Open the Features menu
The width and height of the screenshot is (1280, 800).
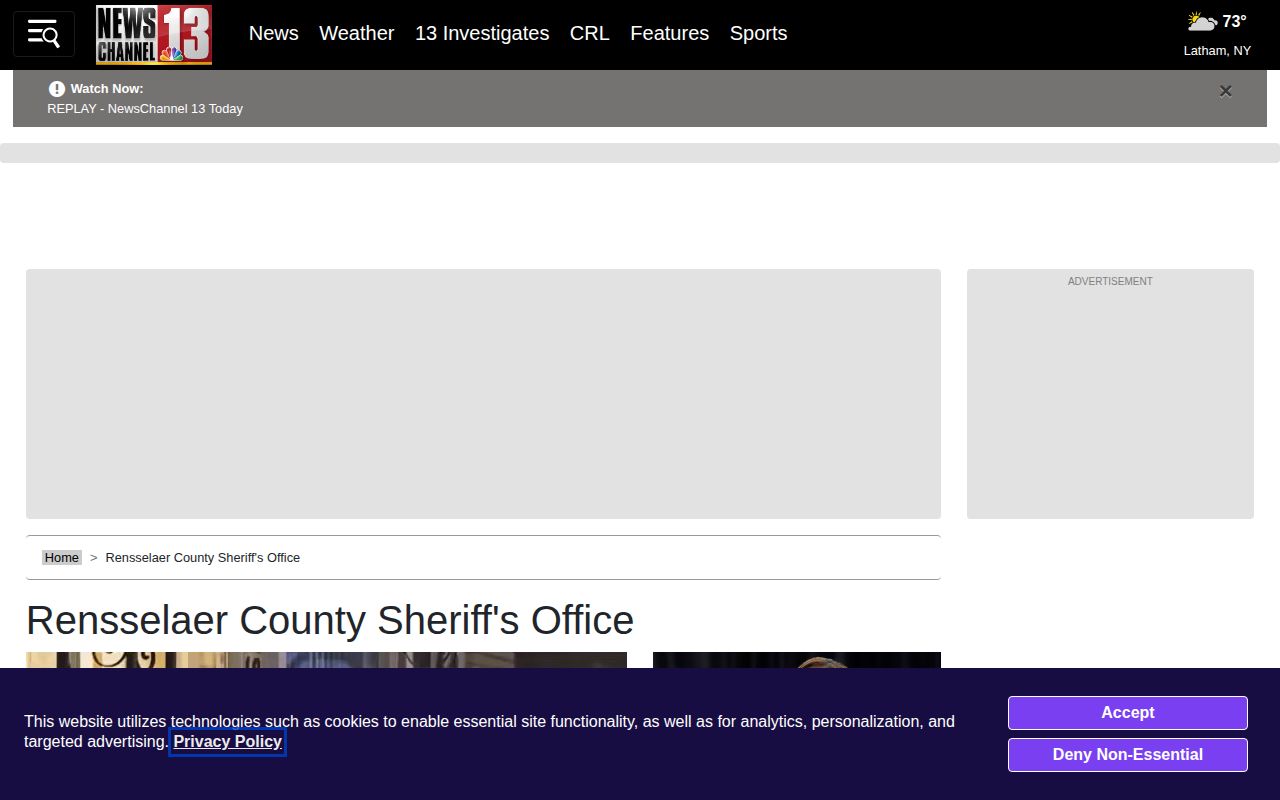[x=670, y=33]
